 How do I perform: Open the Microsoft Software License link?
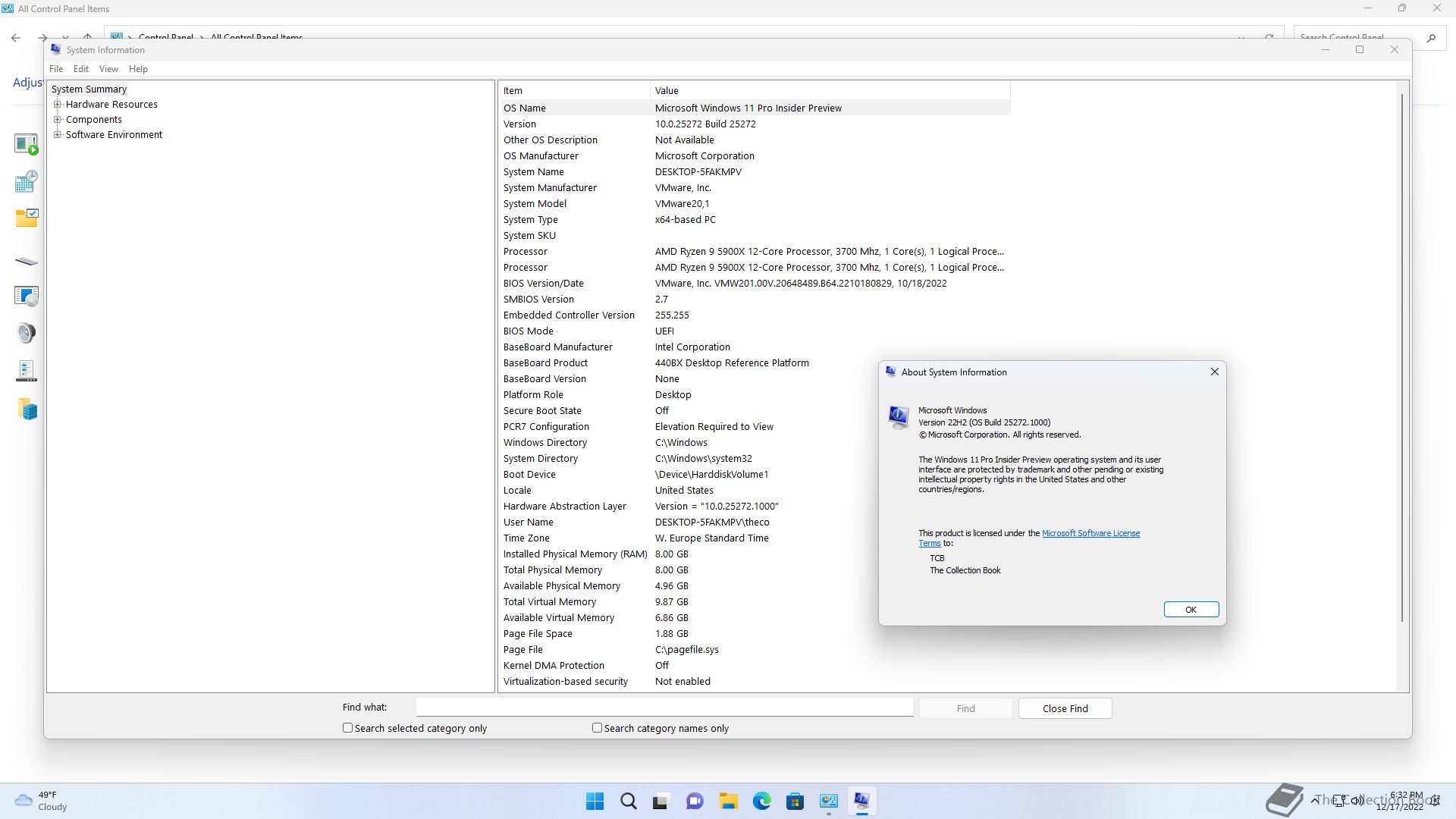tap(1090, 533)
